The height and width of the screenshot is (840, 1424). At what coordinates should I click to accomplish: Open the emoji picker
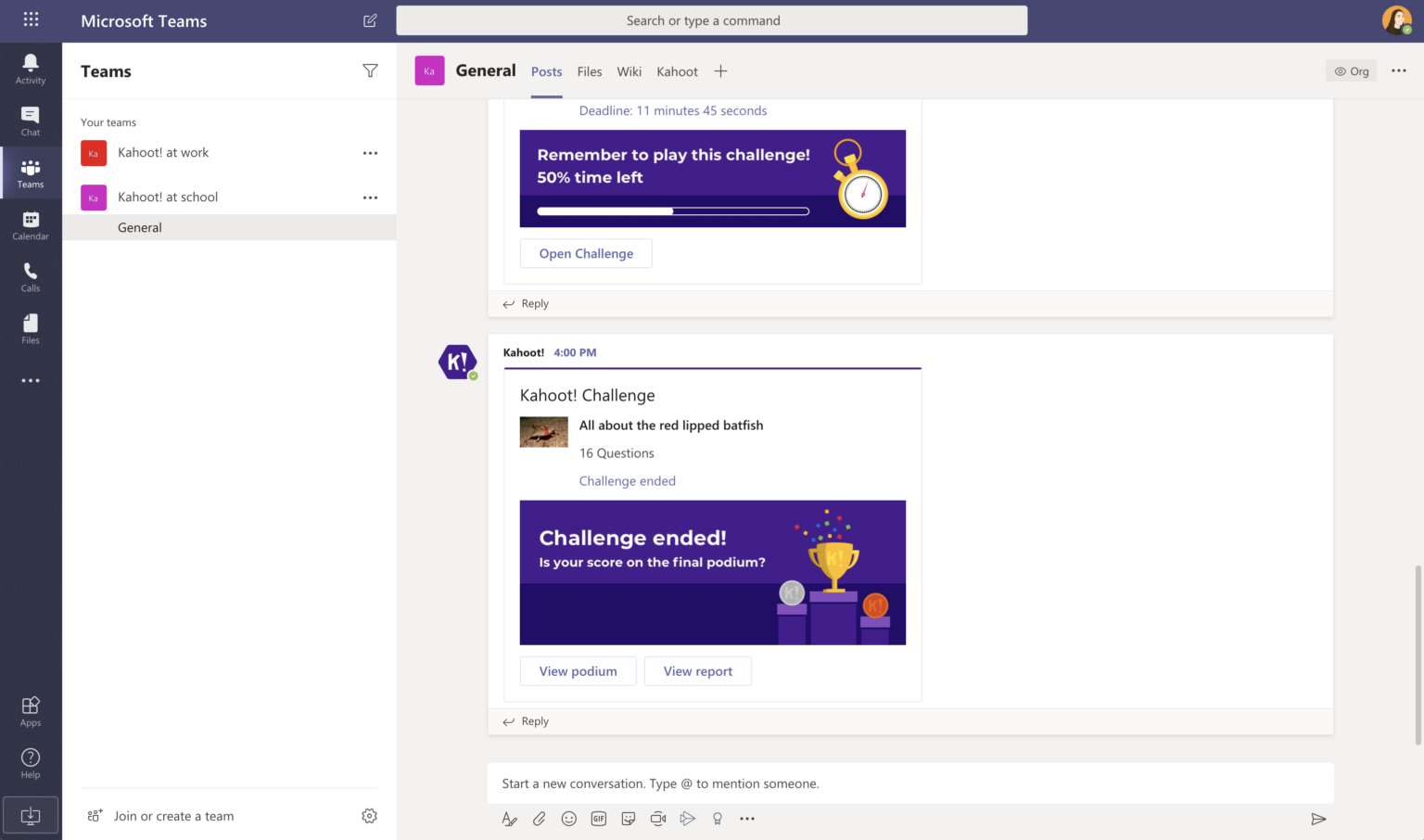[x=569, y=819]
